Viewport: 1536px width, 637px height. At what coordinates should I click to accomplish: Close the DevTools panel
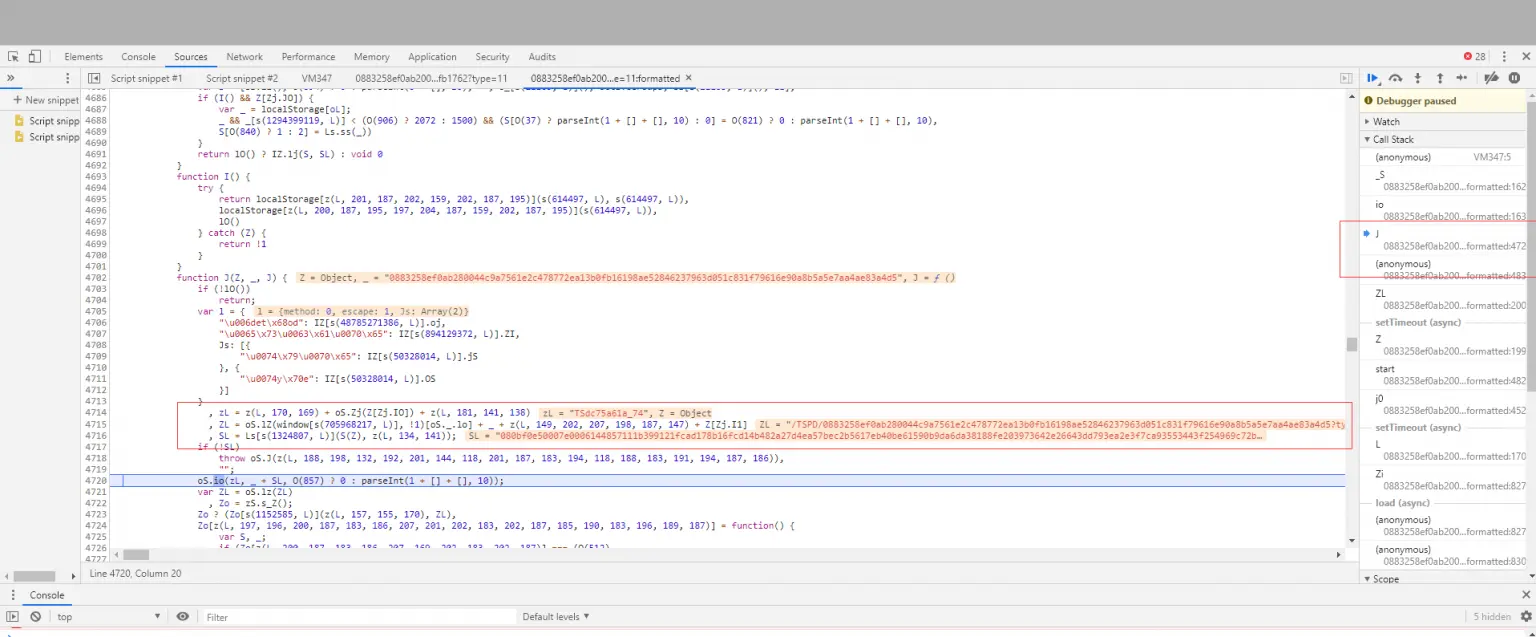[1524, 57]
